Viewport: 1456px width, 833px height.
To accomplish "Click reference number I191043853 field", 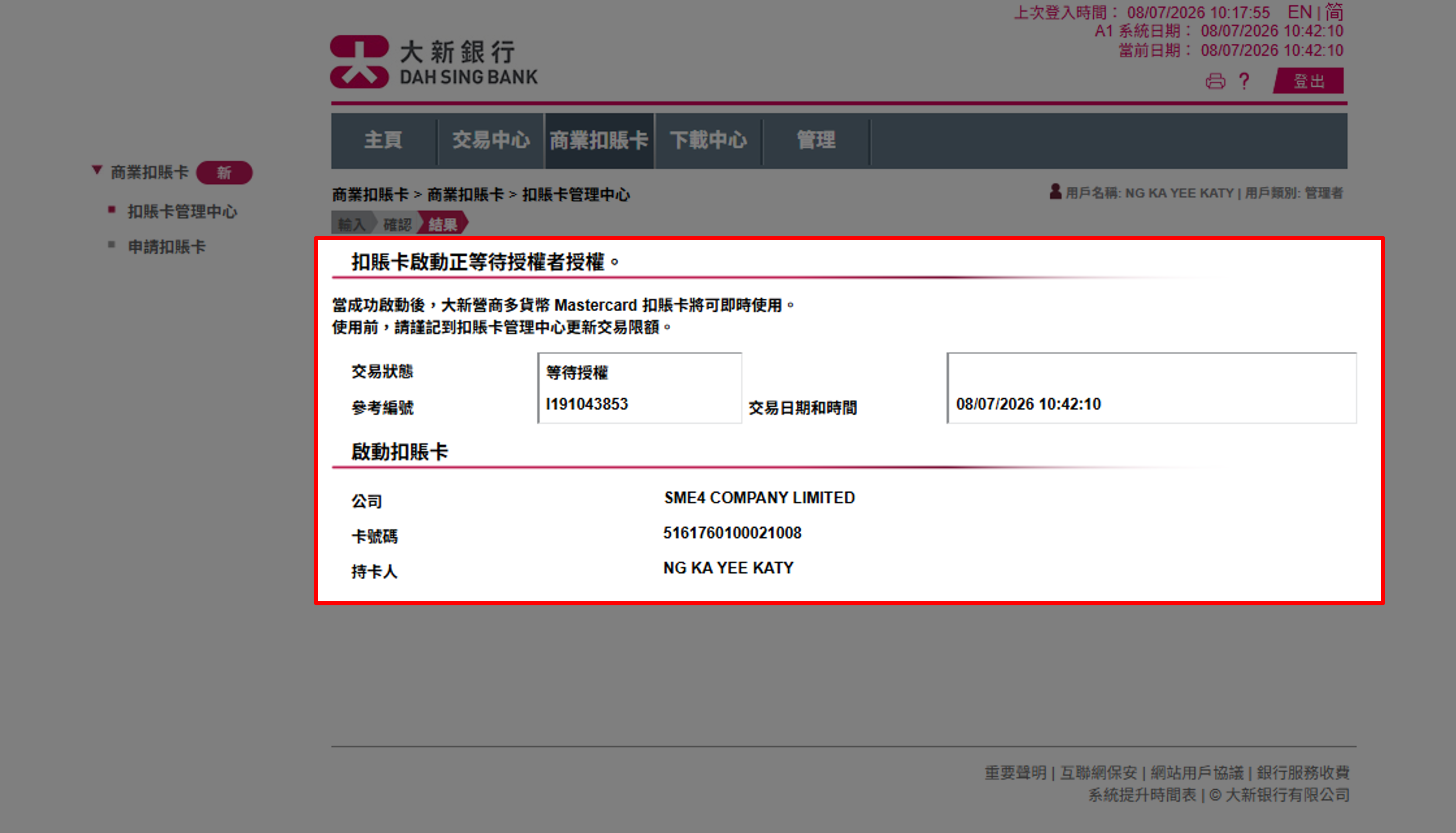I will 587,404.
